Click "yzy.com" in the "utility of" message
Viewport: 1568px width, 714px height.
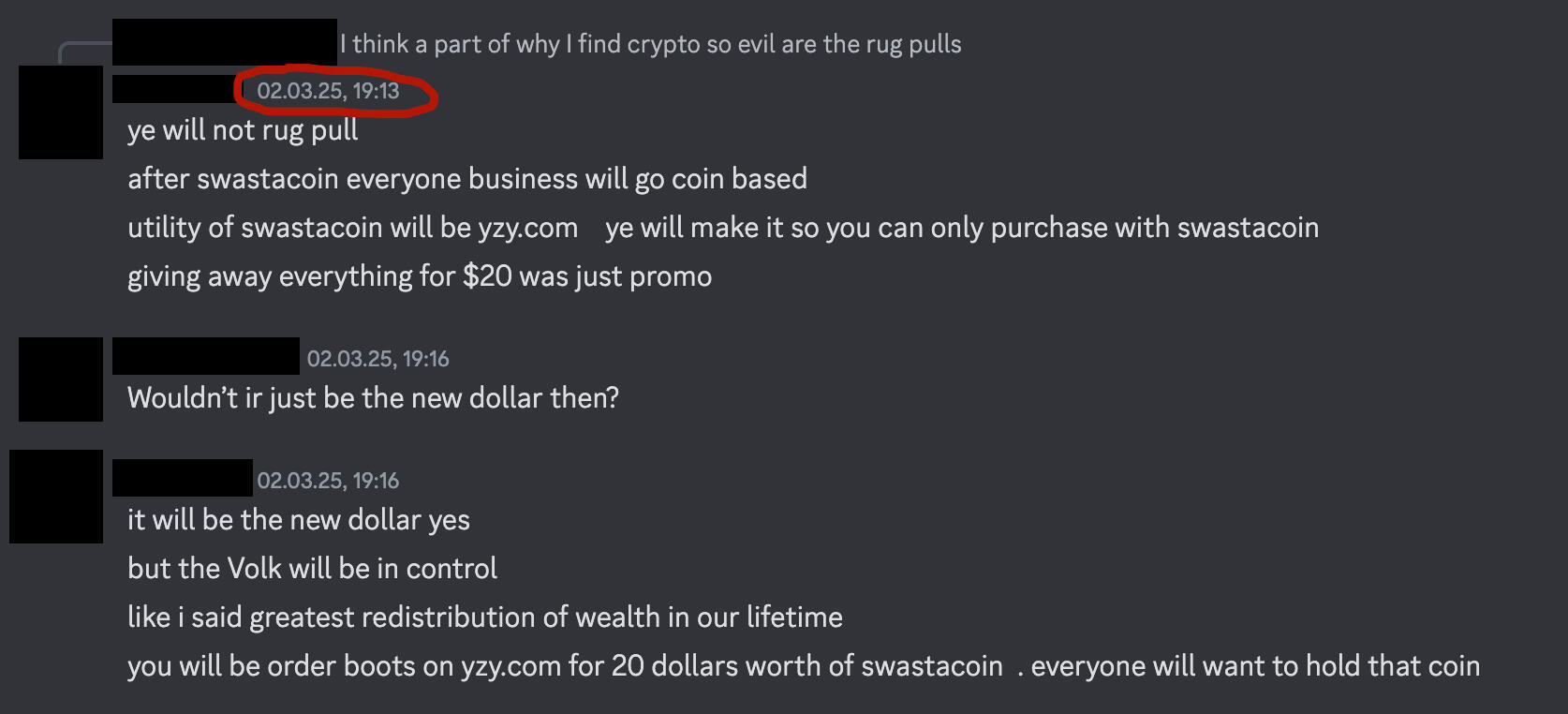click(x=527, y=228)
